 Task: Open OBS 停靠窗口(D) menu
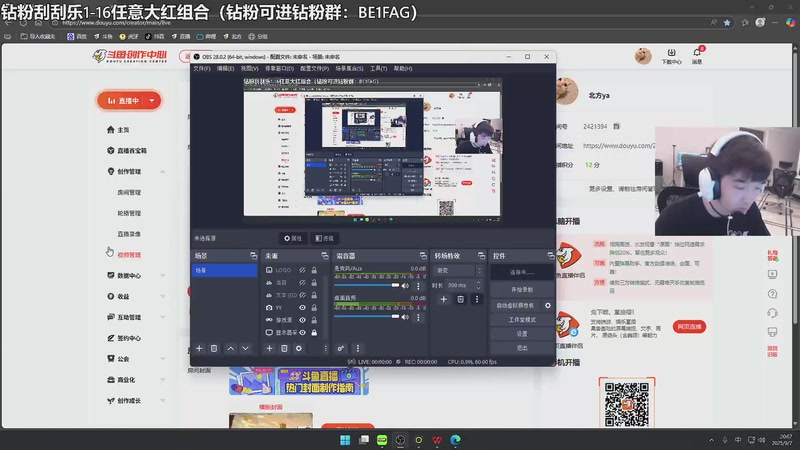click(x=280, y=68)
